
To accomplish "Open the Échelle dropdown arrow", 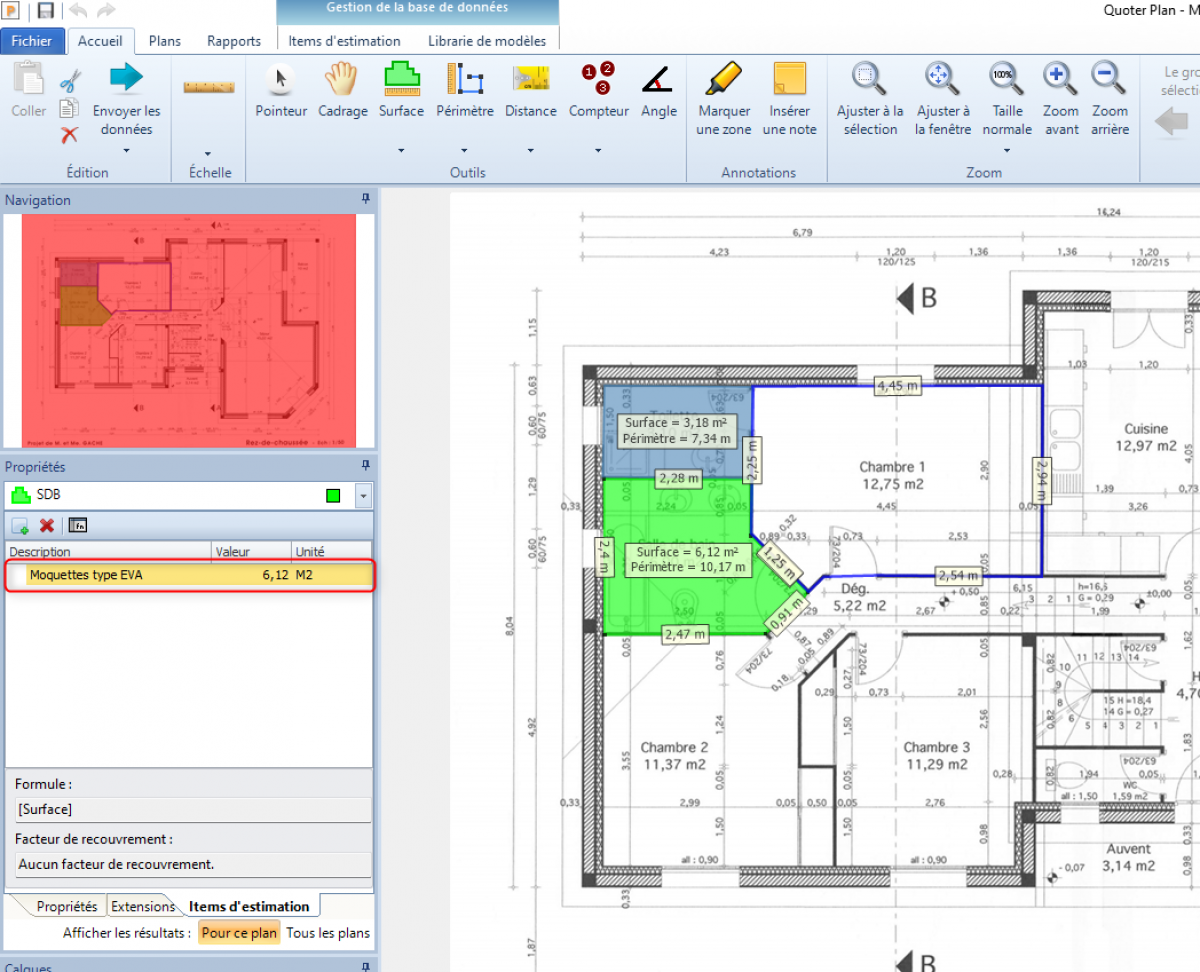I will tap(208, 153).
